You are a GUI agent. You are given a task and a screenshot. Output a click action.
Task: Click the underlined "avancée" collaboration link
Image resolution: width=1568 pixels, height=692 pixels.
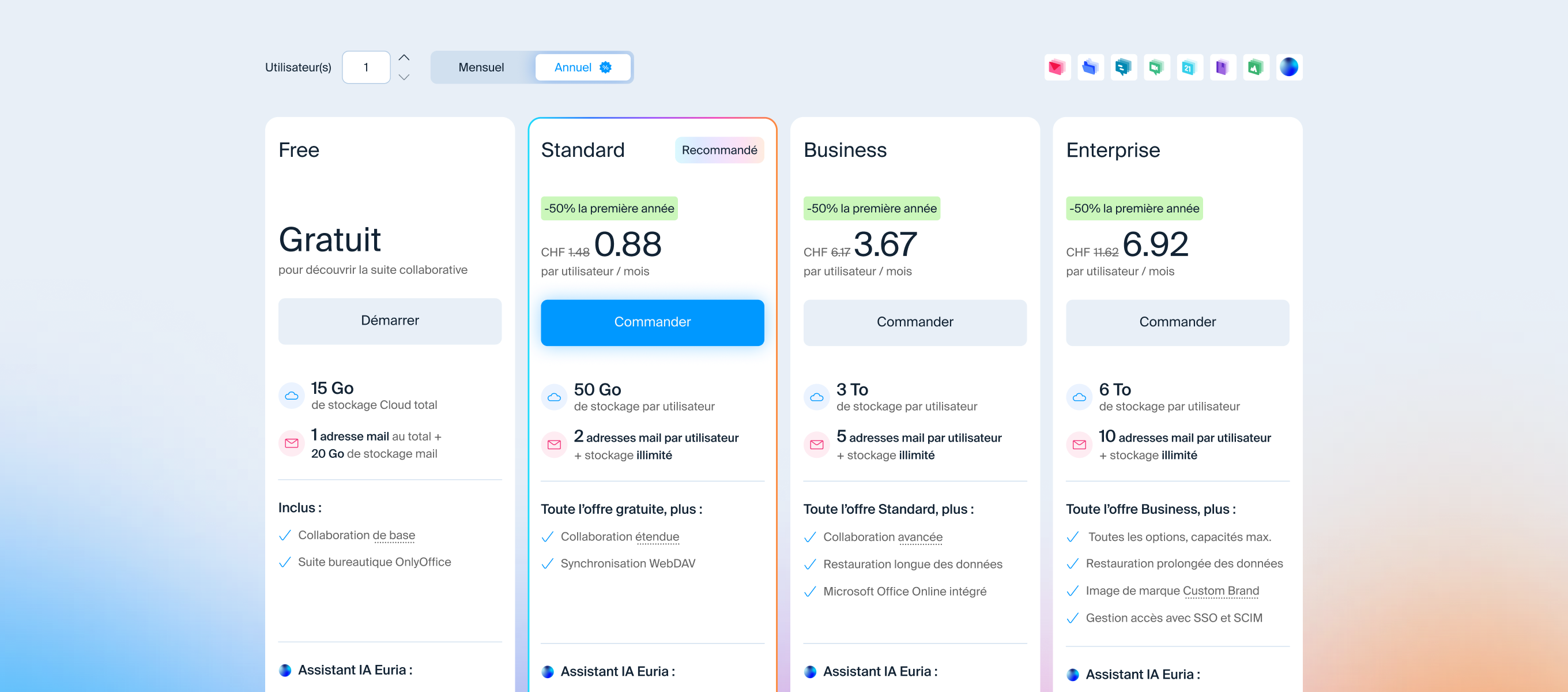tap(919, 537)
